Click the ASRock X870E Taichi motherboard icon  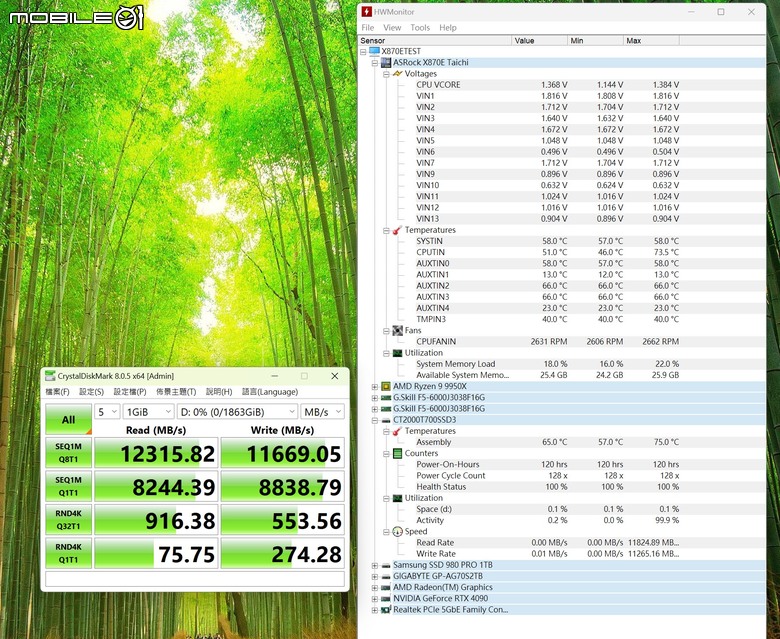point(386,63)
